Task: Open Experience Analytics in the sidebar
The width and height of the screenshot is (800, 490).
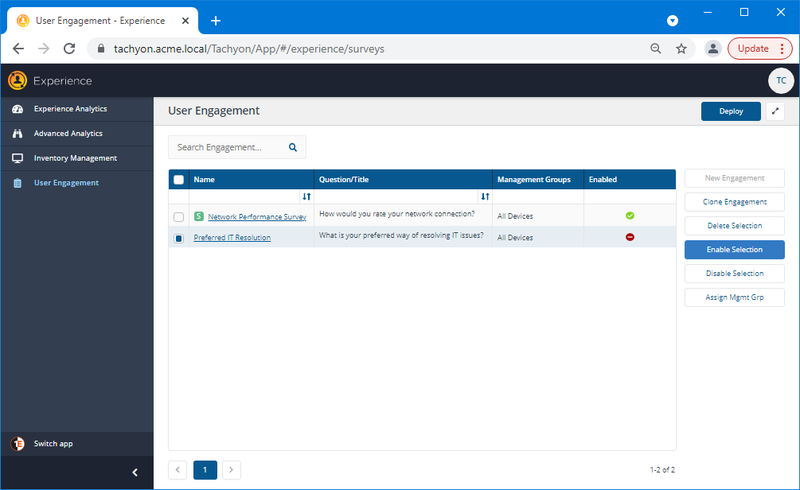Action: [x=70, y=109]
